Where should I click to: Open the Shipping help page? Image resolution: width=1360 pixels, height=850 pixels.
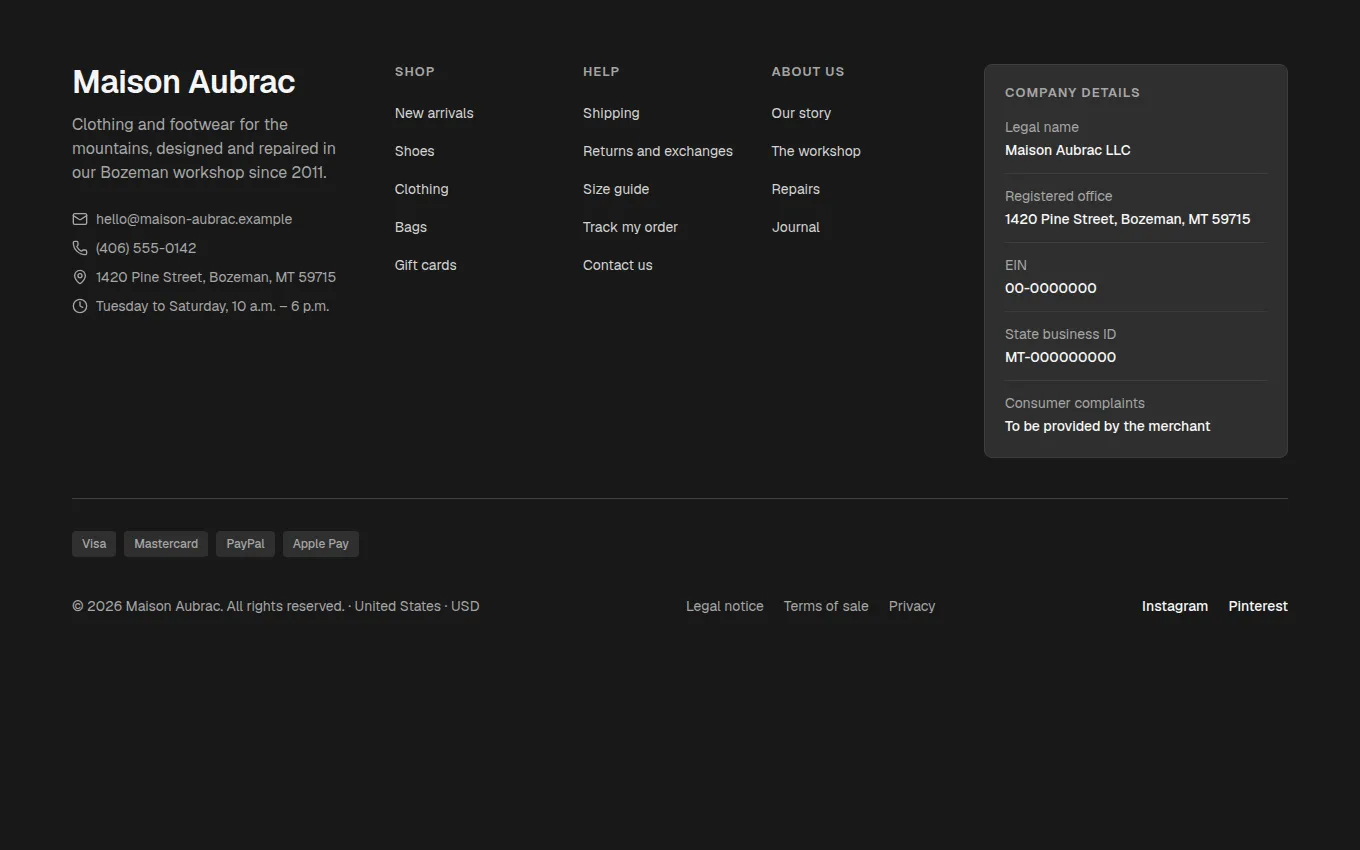click(x=611, y=113)
